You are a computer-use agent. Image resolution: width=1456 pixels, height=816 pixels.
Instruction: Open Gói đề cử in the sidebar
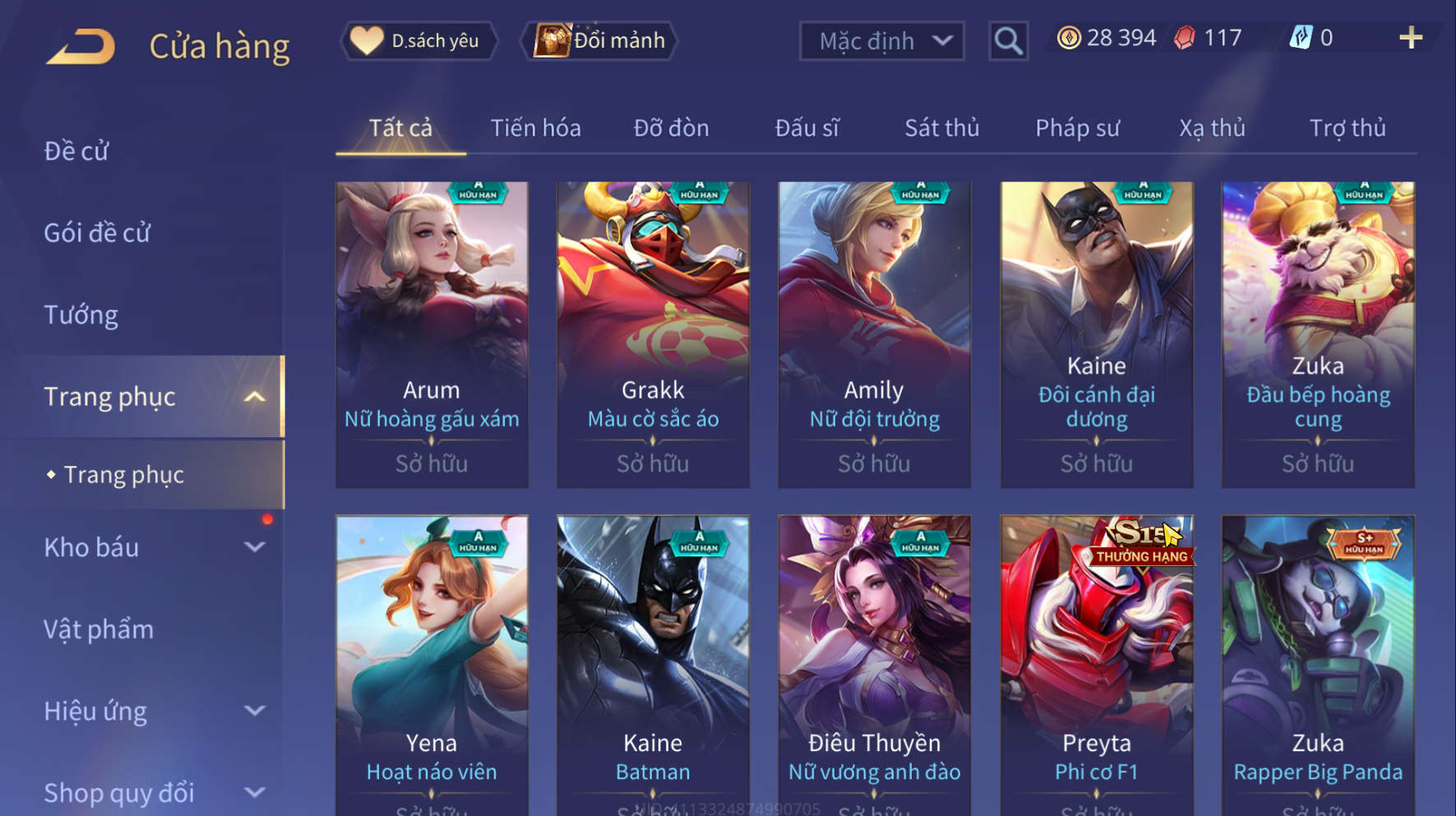(97, 233)
